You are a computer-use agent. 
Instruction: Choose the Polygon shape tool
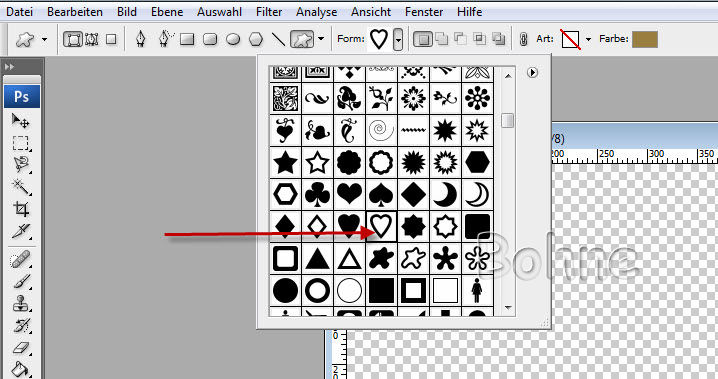(x=256, y=39)
